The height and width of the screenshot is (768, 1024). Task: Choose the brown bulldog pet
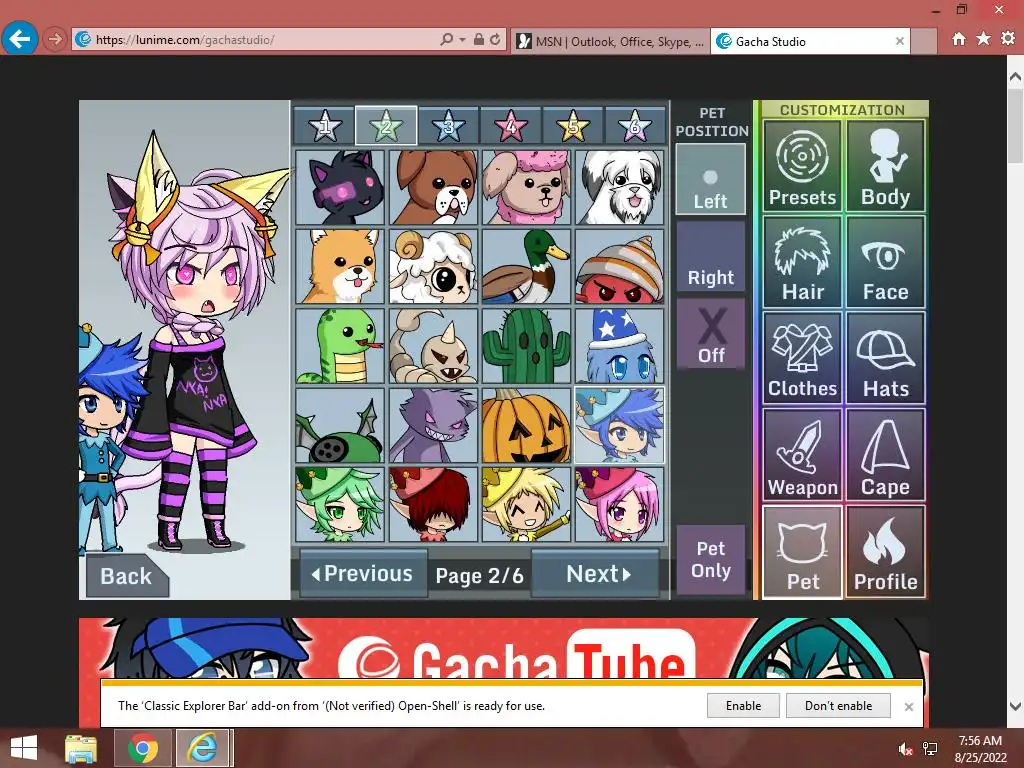[433, 188]
